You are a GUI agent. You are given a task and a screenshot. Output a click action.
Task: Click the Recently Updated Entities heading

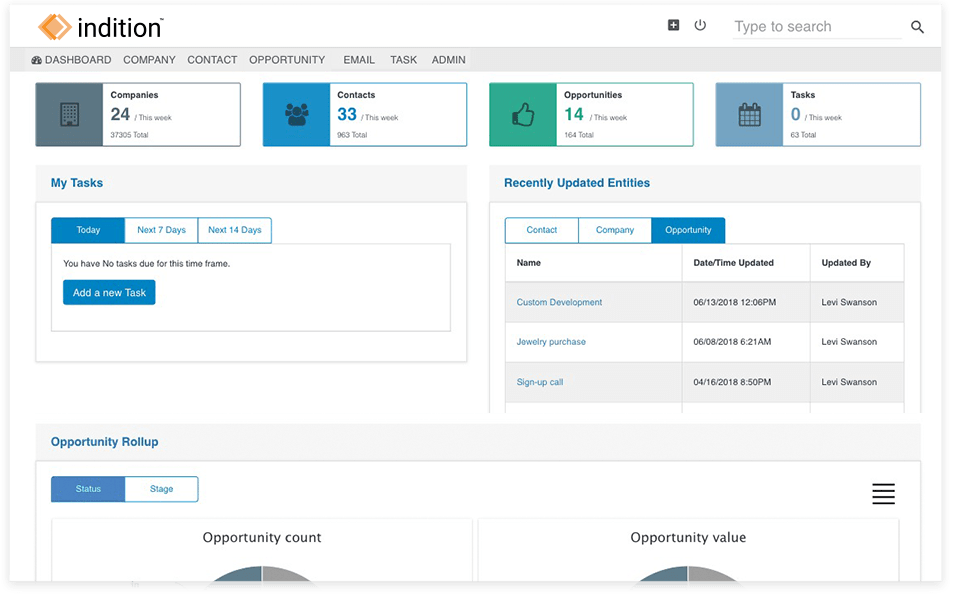click(x=577, y=183)
